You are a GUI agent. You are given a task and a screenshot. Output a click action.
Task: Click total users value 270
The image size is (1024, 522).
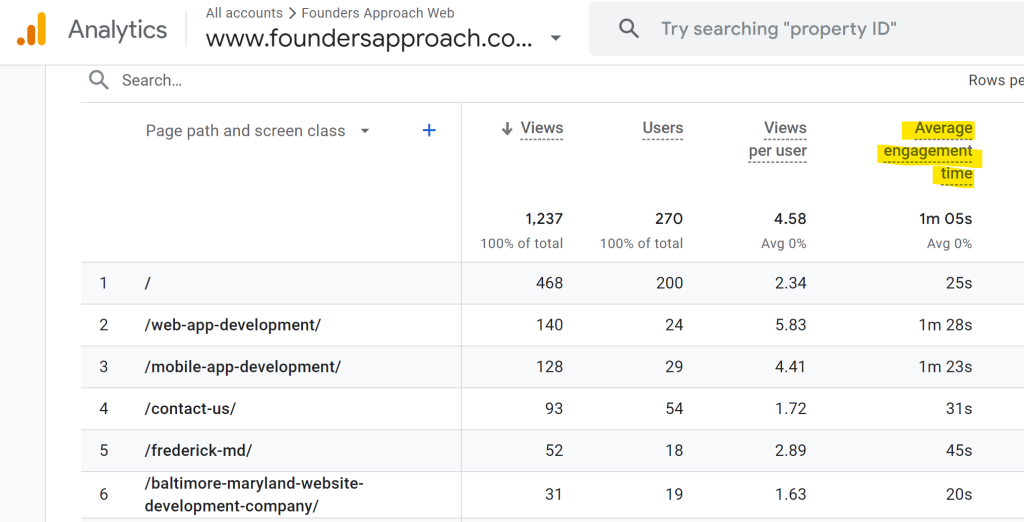[x=669, y=219]
